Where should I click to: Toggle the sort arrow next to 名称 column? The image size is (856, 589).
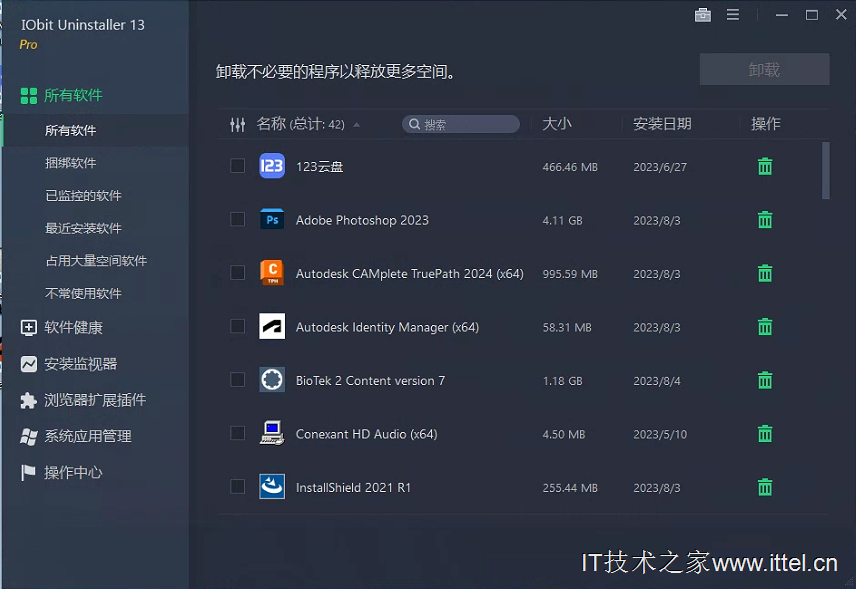356,125
